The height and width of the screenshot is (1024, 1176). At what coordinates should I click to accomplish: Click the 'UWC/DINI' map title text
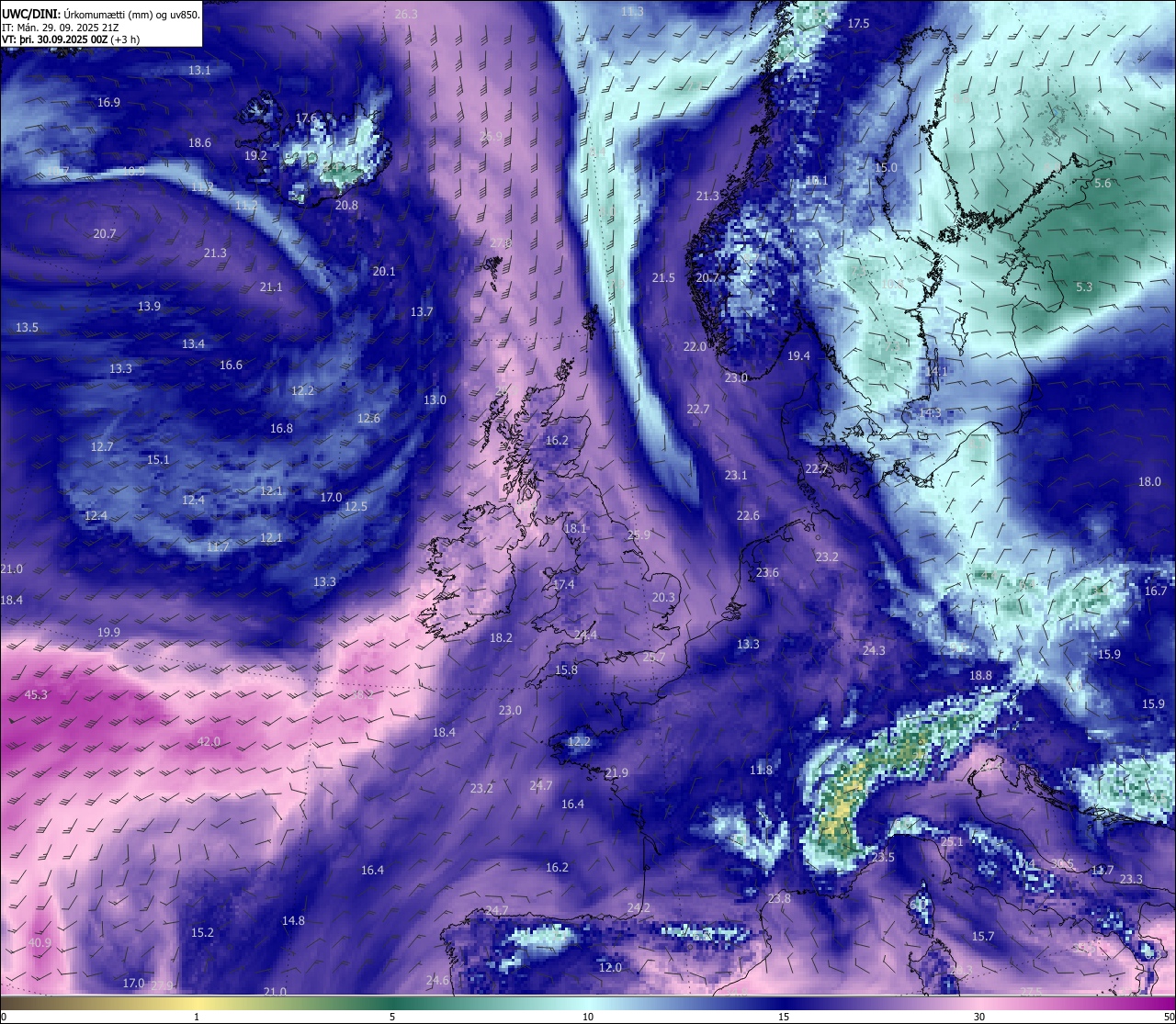click(x=30, y=13)
